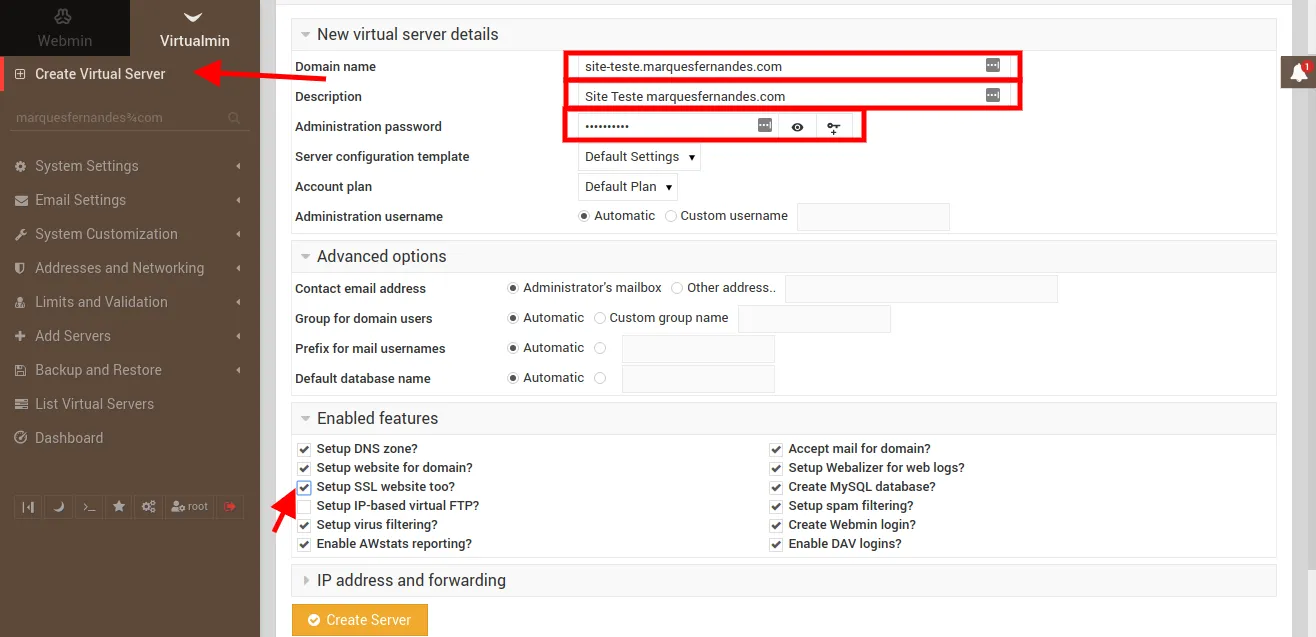Click the Create Server button
The width and height of the screenshot is (1316, 637).
pos(359,620)
